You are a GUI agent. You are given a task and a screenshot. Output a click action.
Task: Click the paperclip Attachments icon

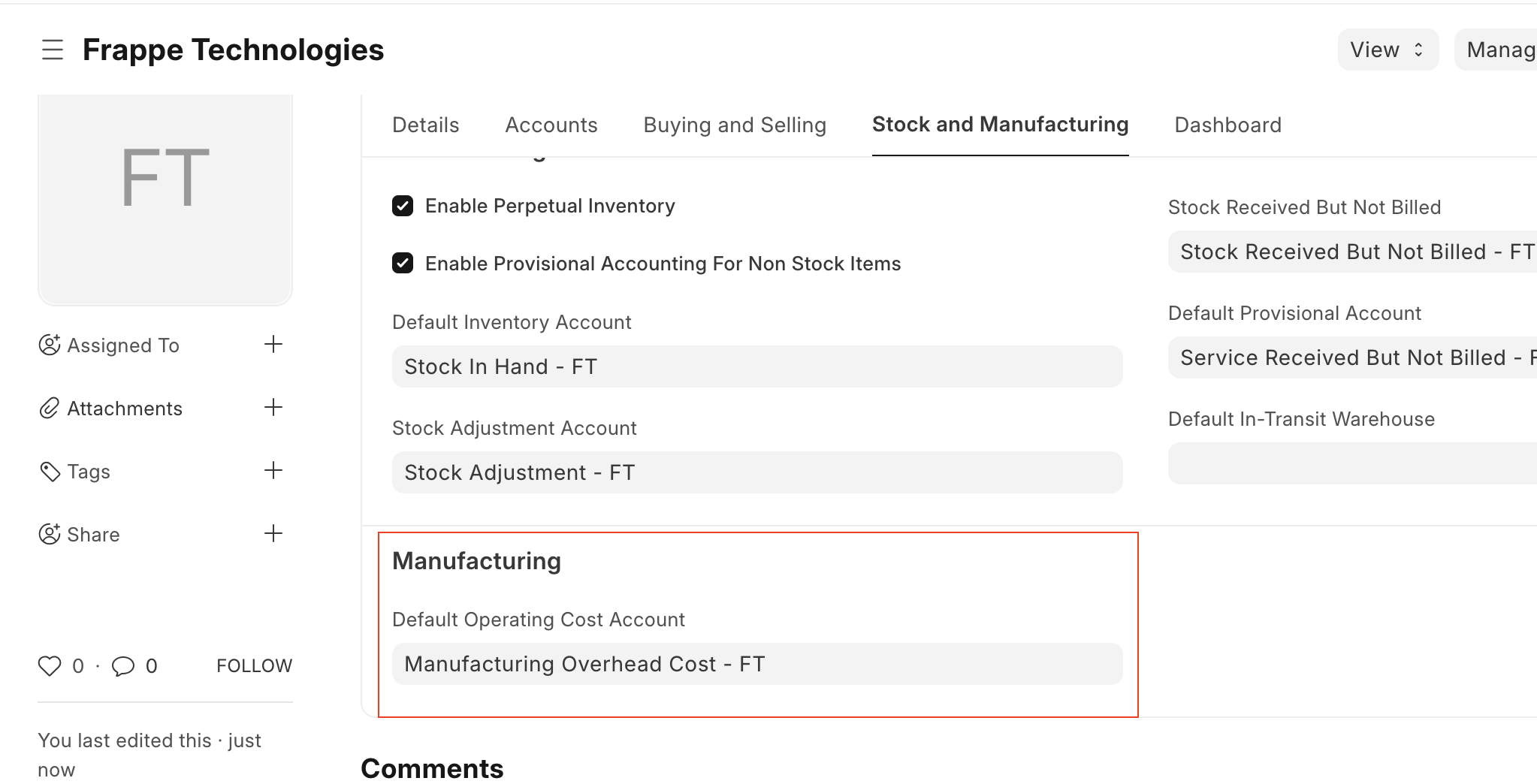point(50,408)
